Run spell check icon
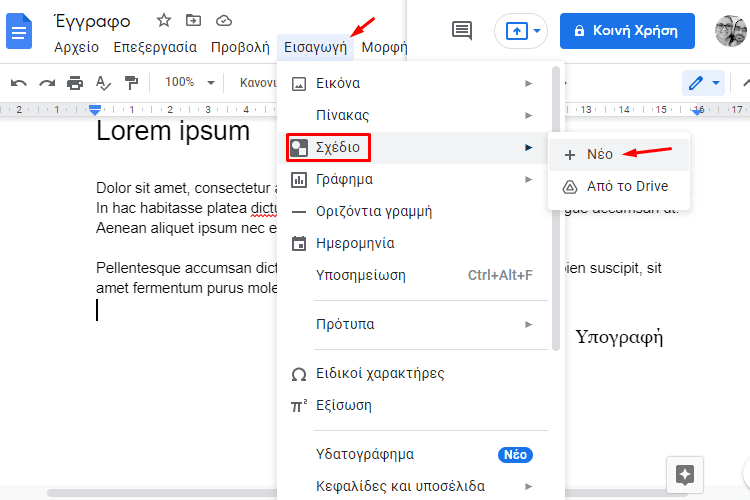This screenshot has width=750, height=500. pyautogui.click(x=103, y=83)
